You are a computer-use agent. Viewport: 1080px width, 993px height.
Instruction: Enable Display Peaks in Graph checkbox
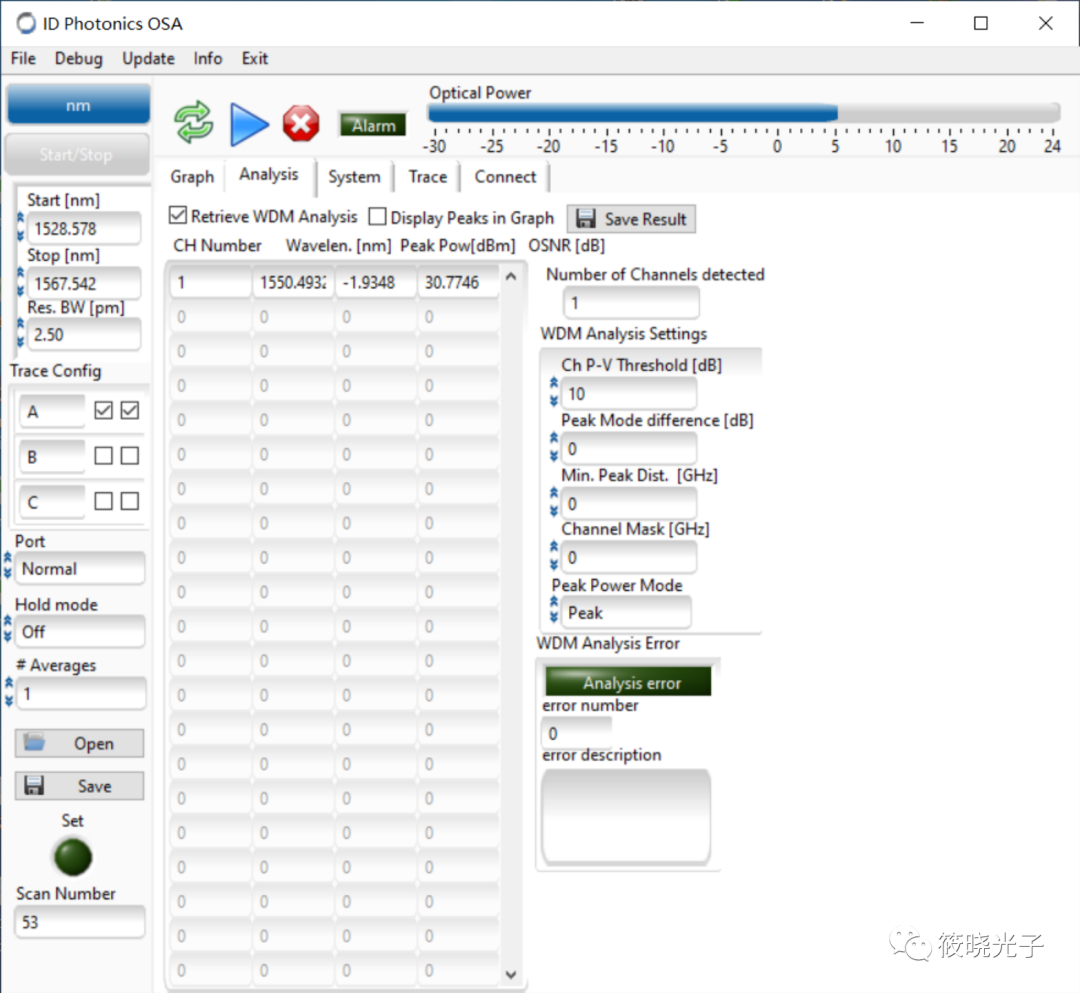click(x=377, y=217)
